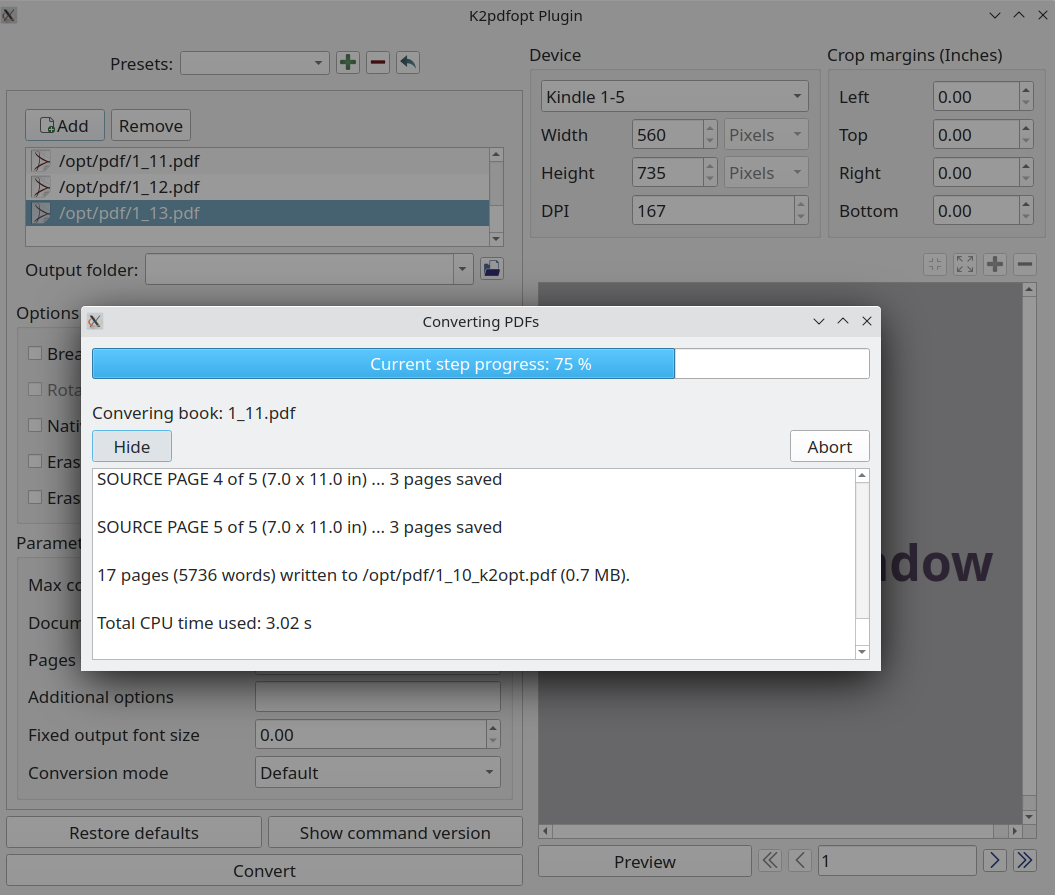This screenshot has width=1055, height=895.
Task: Toggle the checkbox beside 'Nati' option
Action: [35, 425]
